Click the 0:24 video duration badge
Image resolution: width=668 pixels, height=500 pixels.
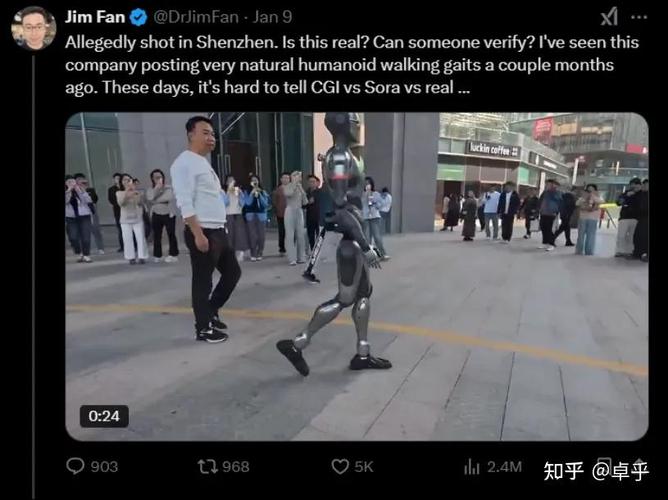pos(104,416)
